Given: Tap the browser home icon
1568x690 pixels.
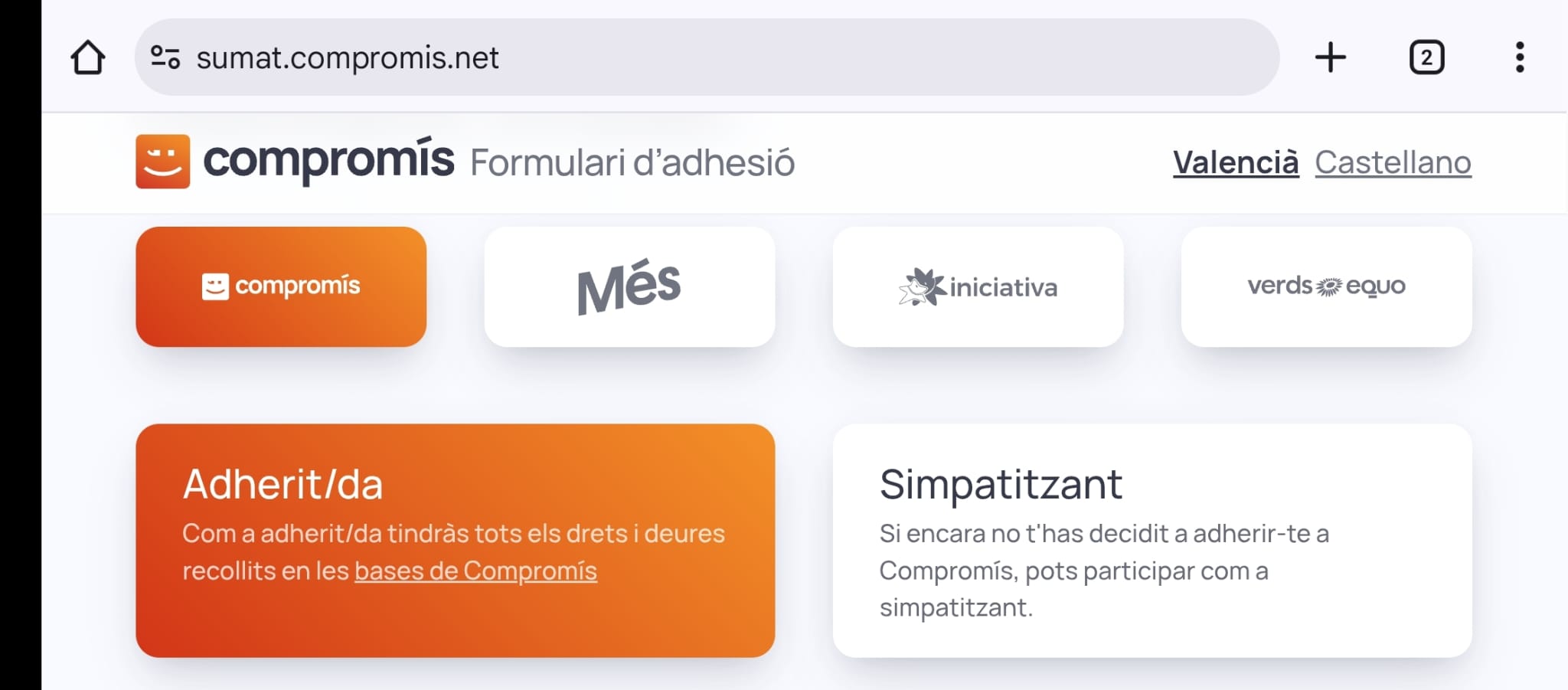Looking at the screenshot, I should tap(87, 57).
